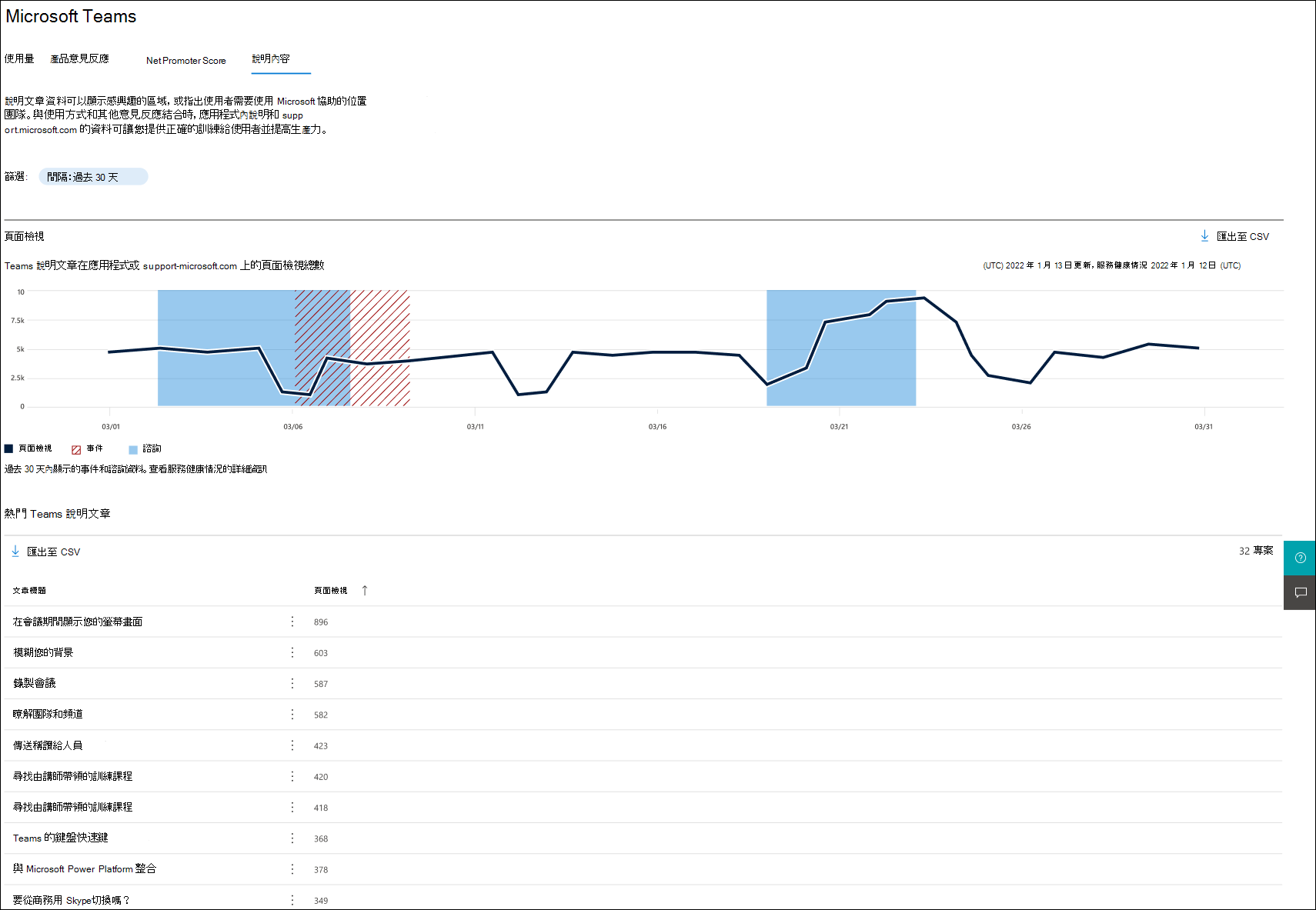The height and width of the screenshot is (910, 1316).
Task: Open the teal help question-mark button
Action: coord(1300,558)
